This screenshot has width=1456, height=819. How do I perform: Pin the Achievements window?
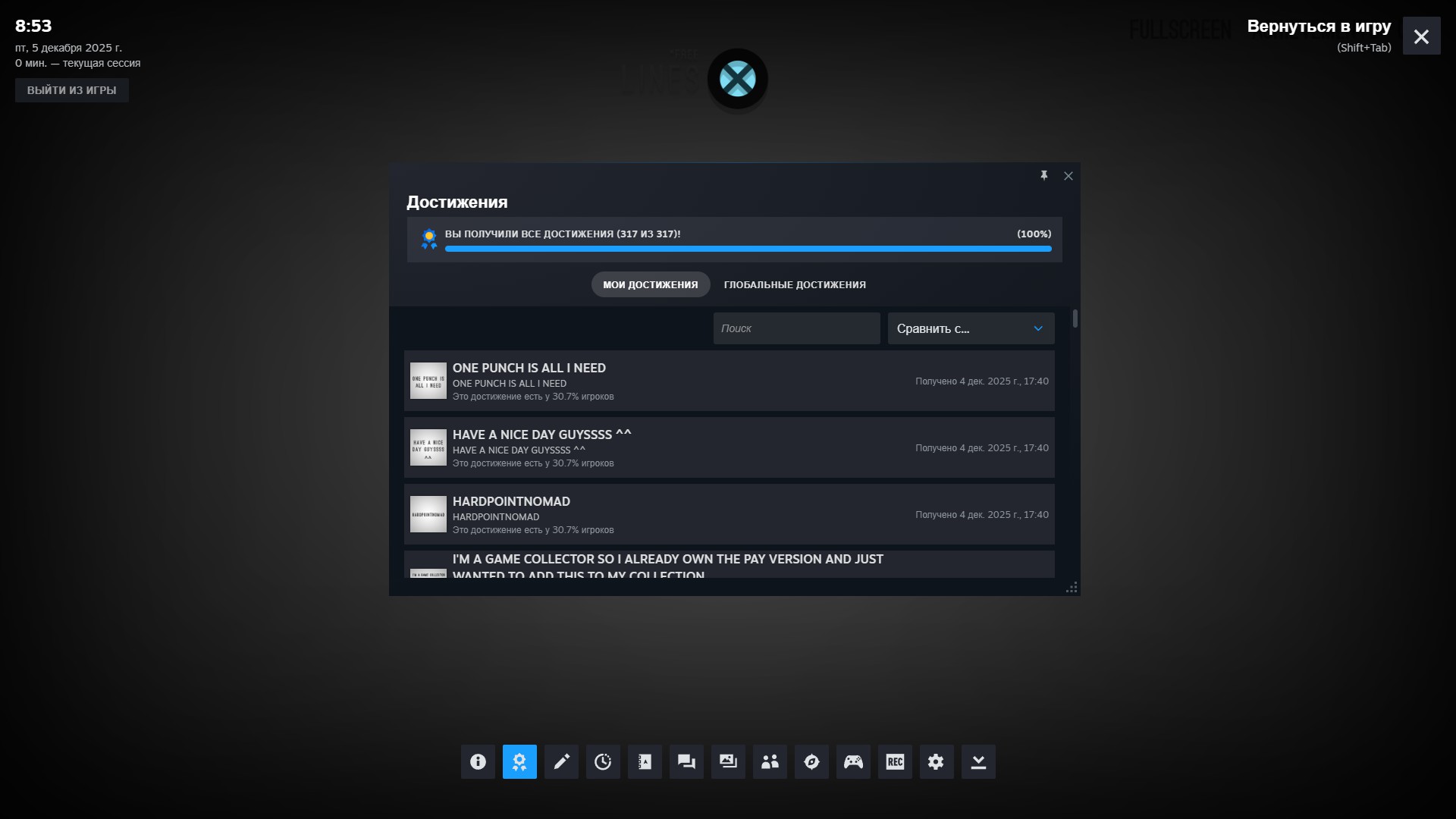coord(1044,176)
